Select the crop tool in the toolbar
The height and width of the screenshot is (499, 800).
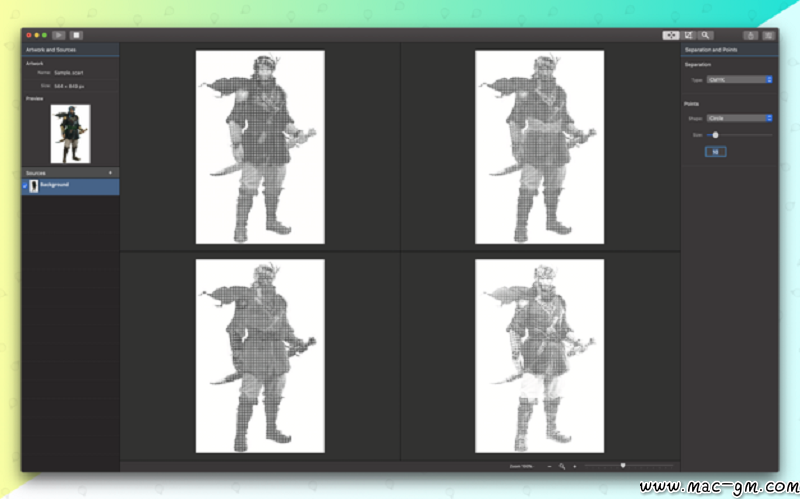688,35
